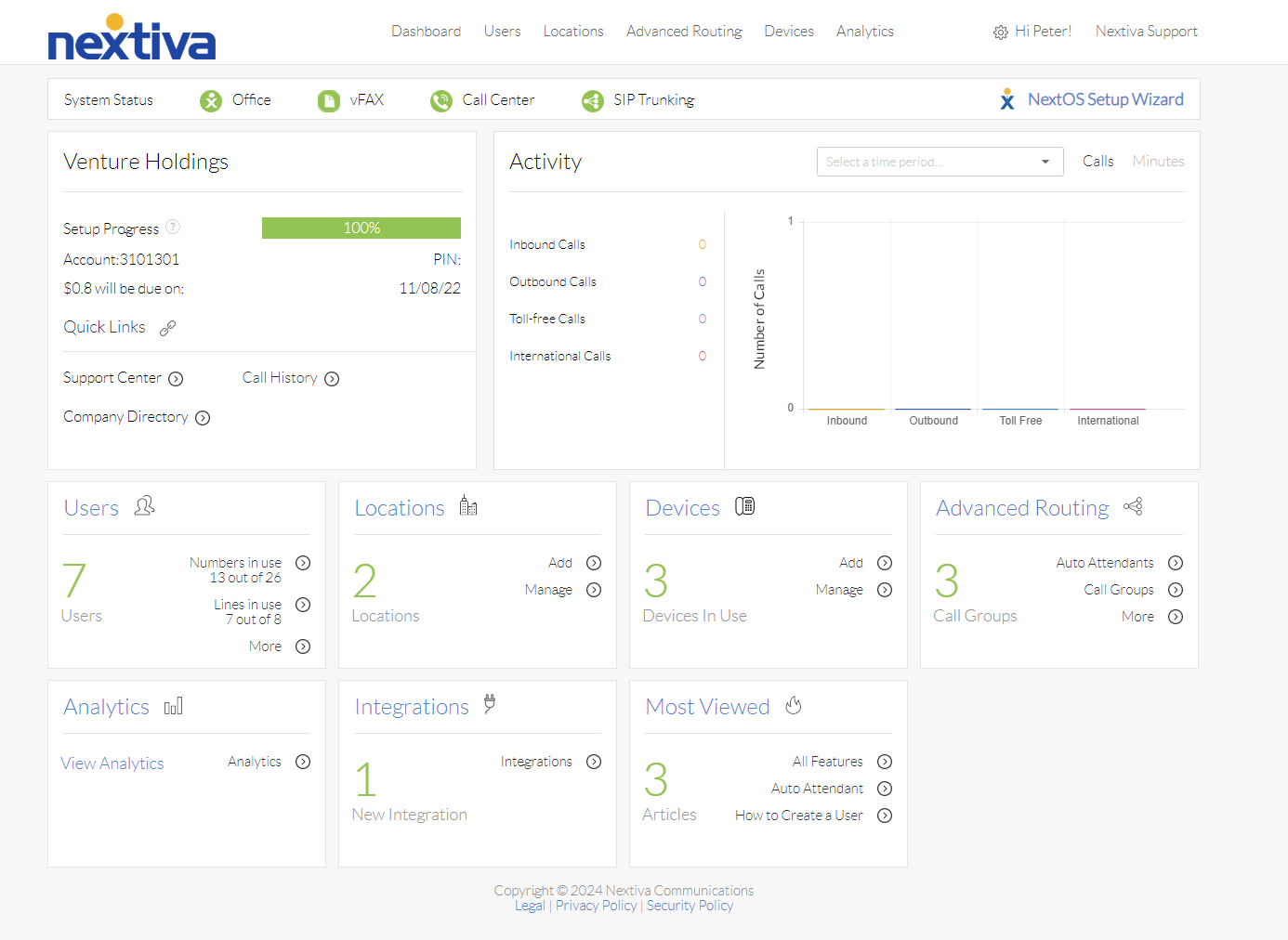Click Users card title
Image resolution: width=1288 pixels, height=940 pixels.
tap(91, 508)
